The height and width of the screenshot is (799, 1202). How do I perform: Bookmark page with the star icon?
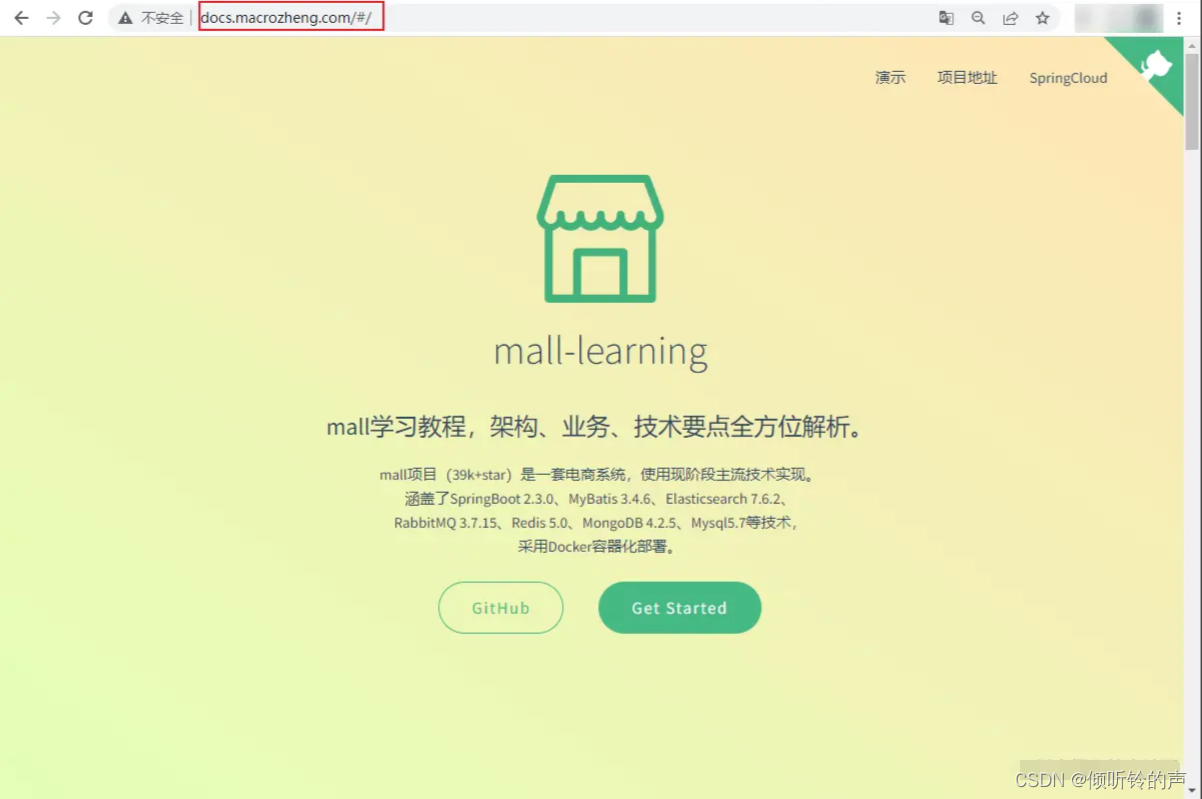pyautogui.click(x=1042, y=18)
